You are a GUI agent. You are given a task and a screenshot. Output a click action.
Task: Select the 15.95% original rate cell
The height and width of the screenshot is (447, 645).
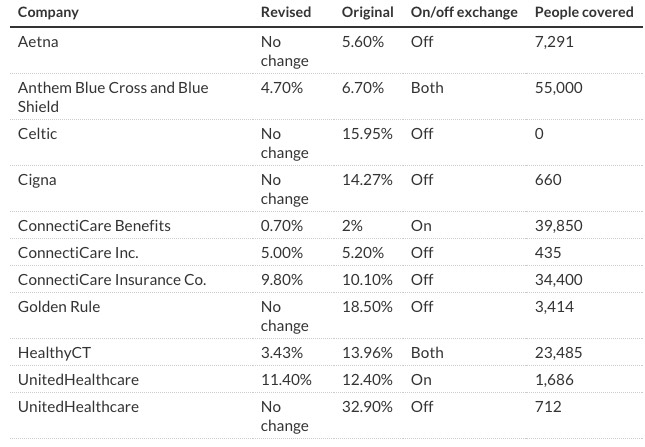(367, 134)
